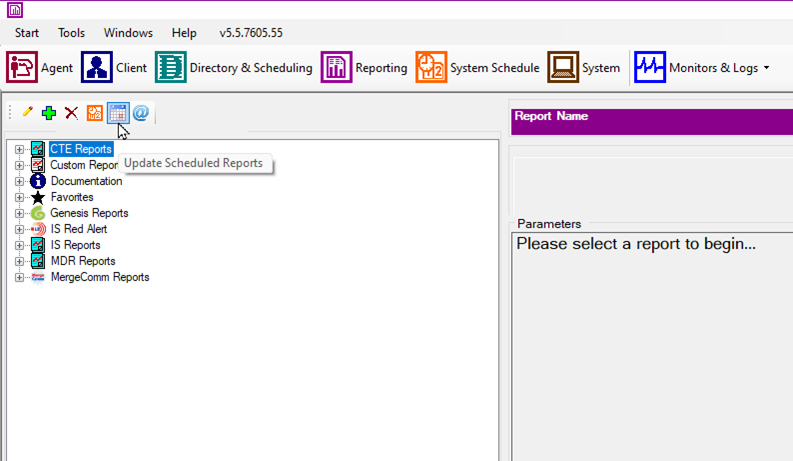Go to the Reporting module

tap(364, 68)
